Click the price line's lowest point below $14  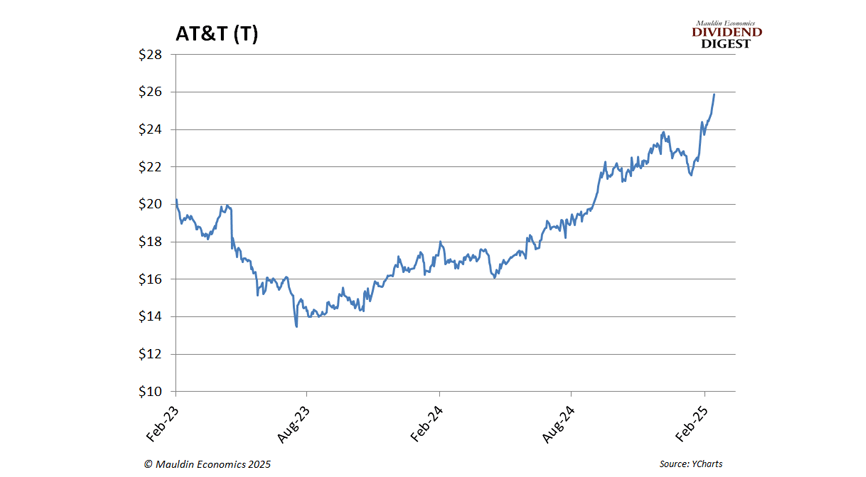(297, 327)
